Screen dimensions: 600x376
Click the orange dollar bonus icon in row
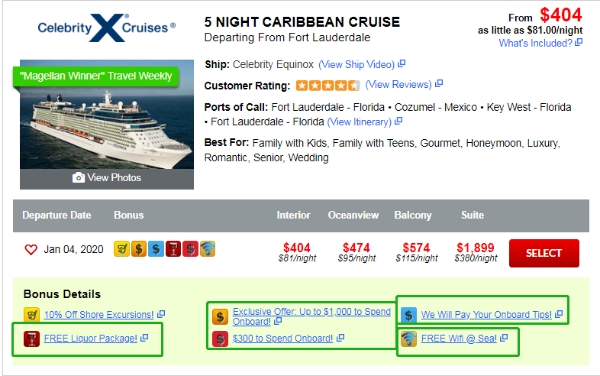(139, 249)
